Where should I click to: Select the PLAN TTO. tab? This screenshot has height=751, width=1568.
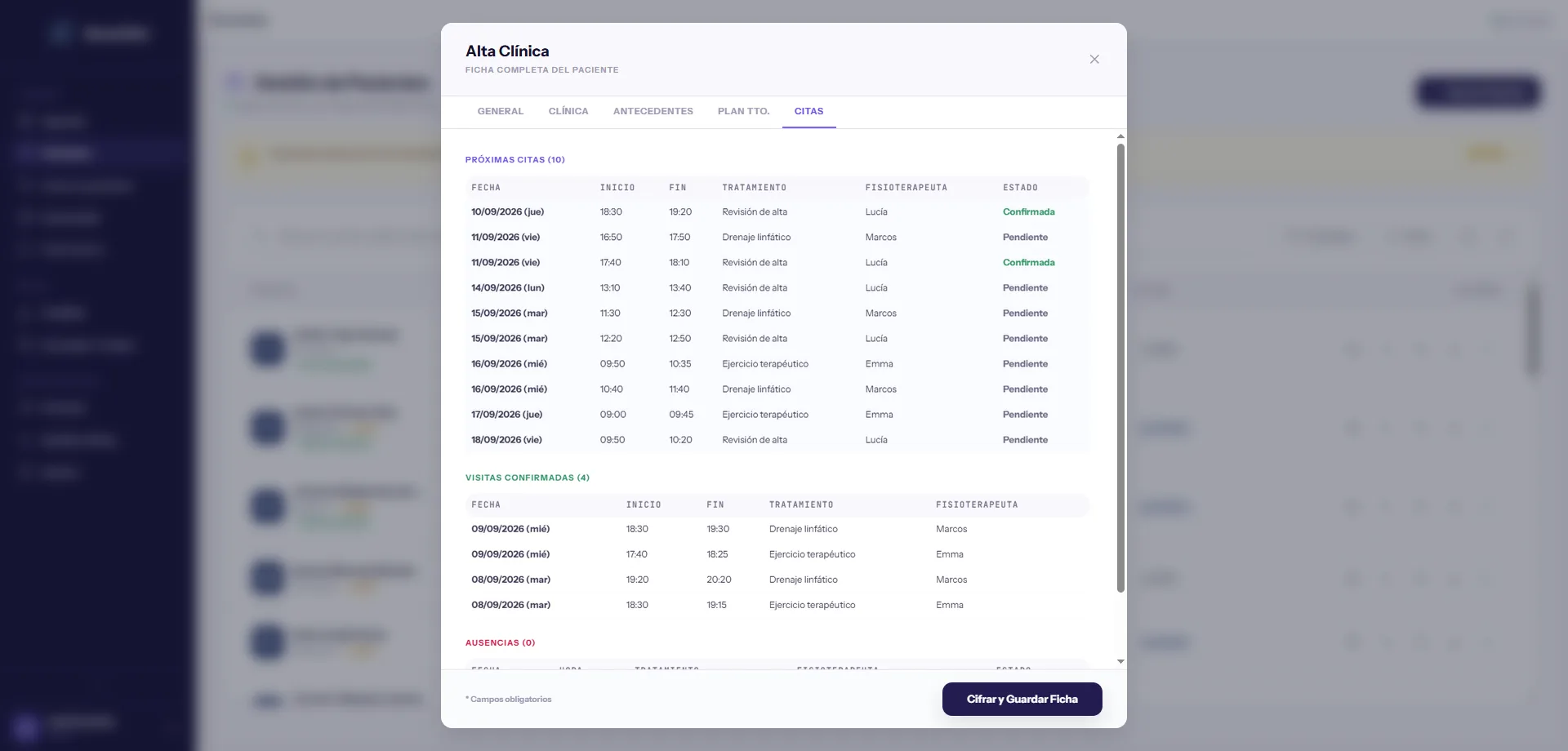click(744, 111)
